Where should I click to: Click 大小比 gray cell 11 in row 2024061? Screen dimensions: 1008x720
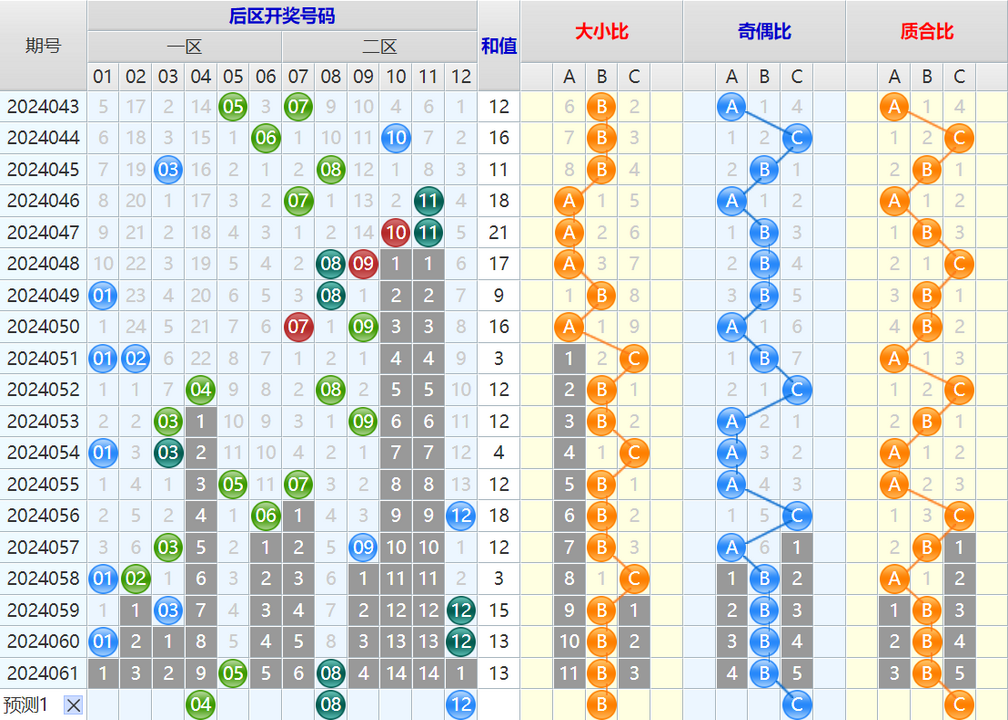(x=569, y=673)
